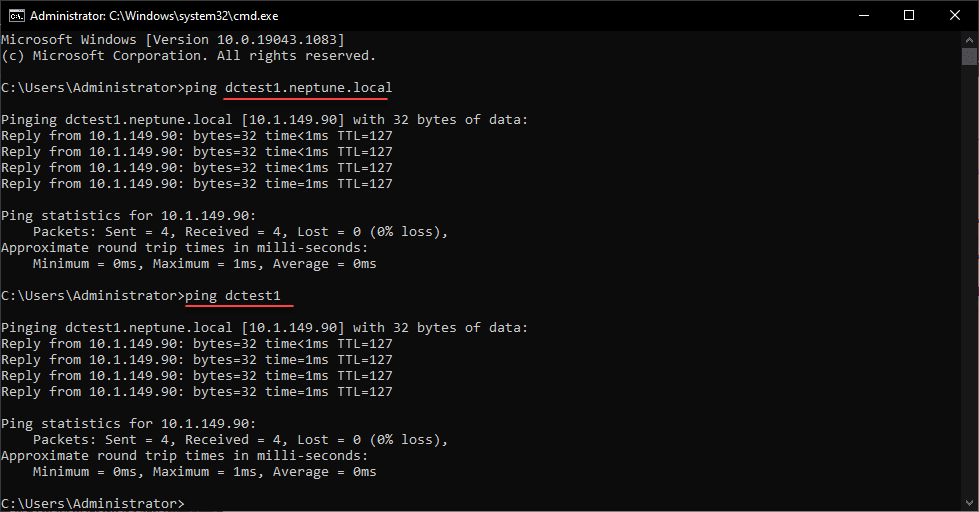Click the Microsoft Windows version line
Screen dimensions: 979x512
pyautogui.click(x=173, y=40)
